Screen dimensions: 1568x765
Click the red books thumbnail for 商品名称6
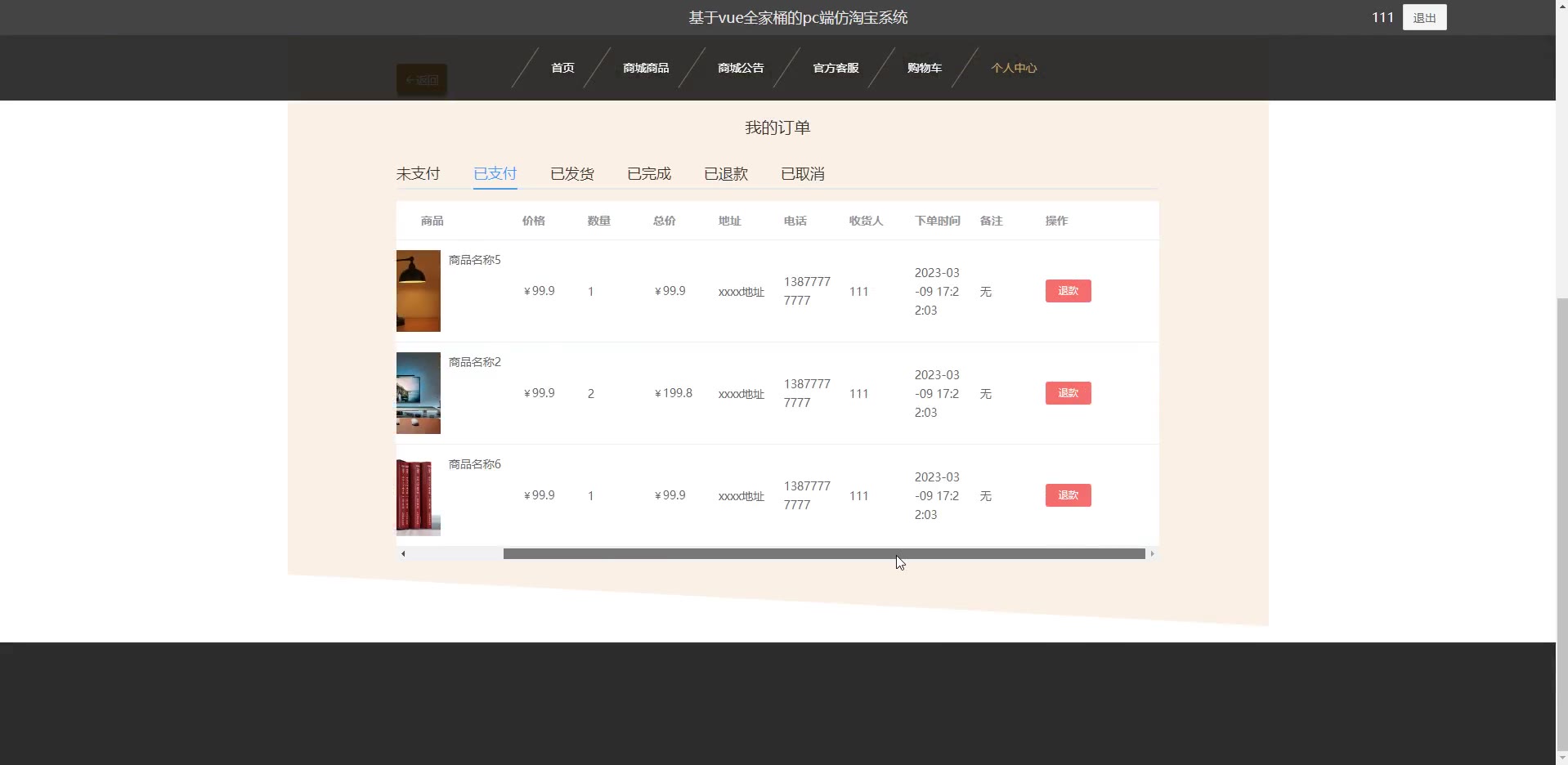coord(419,495)
